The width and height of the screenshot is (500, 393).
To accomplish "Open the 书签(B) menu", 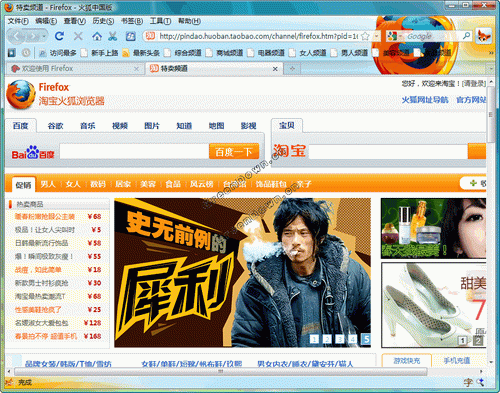I will 132,21.
